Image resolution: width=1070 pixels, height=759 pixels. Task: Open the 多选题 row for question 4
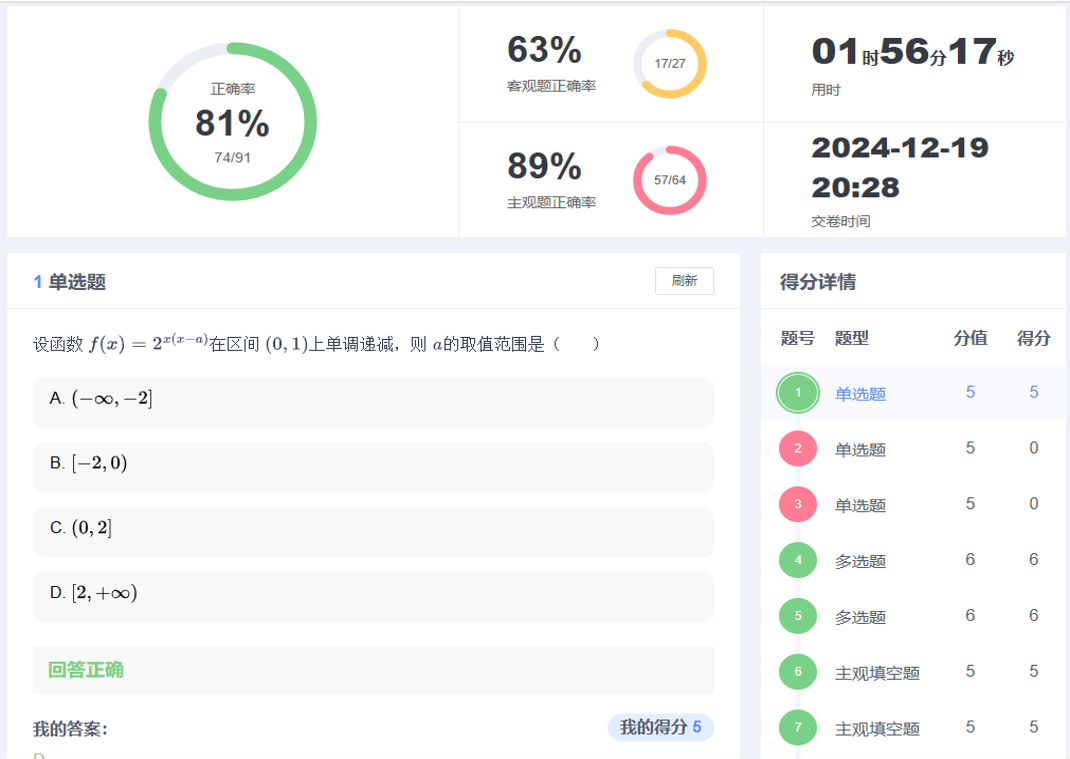click(860, 561)
